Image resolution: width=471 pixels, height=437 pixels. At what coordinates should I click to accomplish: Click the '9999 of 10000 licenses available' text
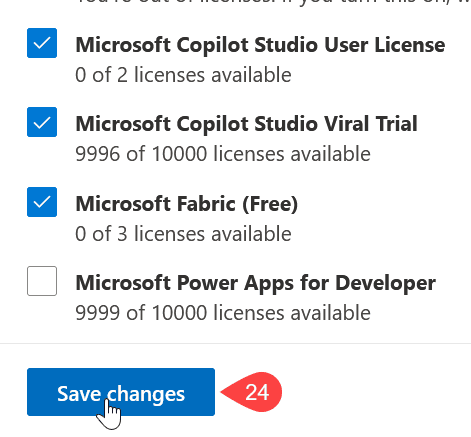223,313
